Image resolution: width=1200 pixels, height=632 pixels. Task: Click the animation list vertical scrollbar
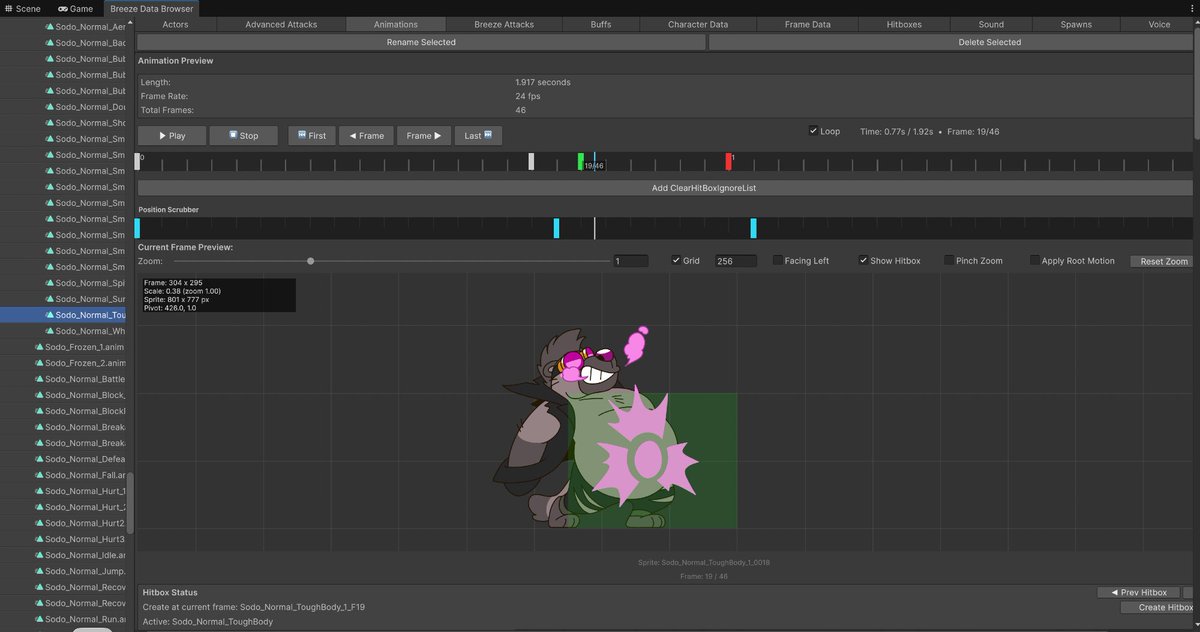coord(130,503)
